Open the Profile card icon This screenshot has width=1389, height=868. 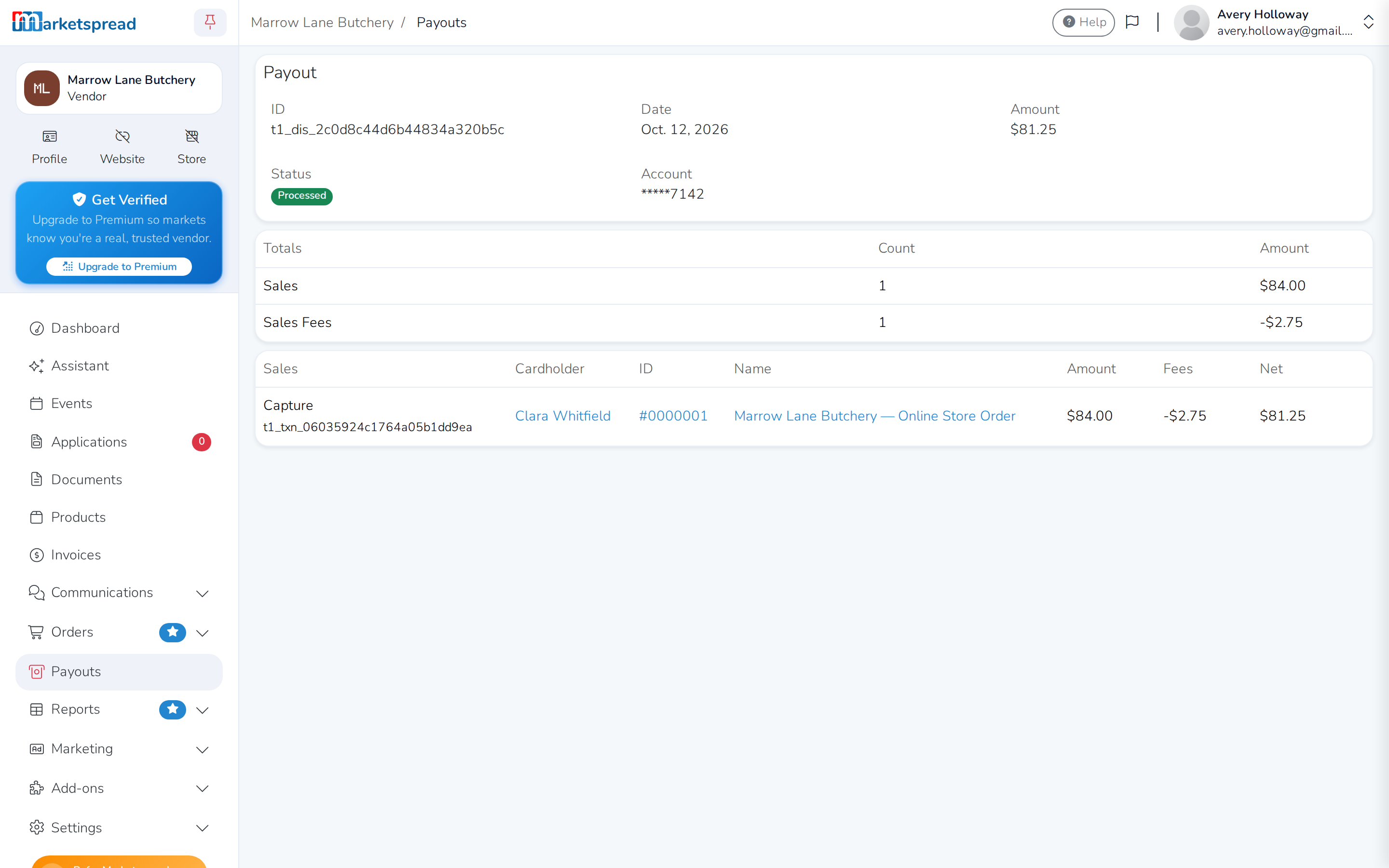(50, 136)
